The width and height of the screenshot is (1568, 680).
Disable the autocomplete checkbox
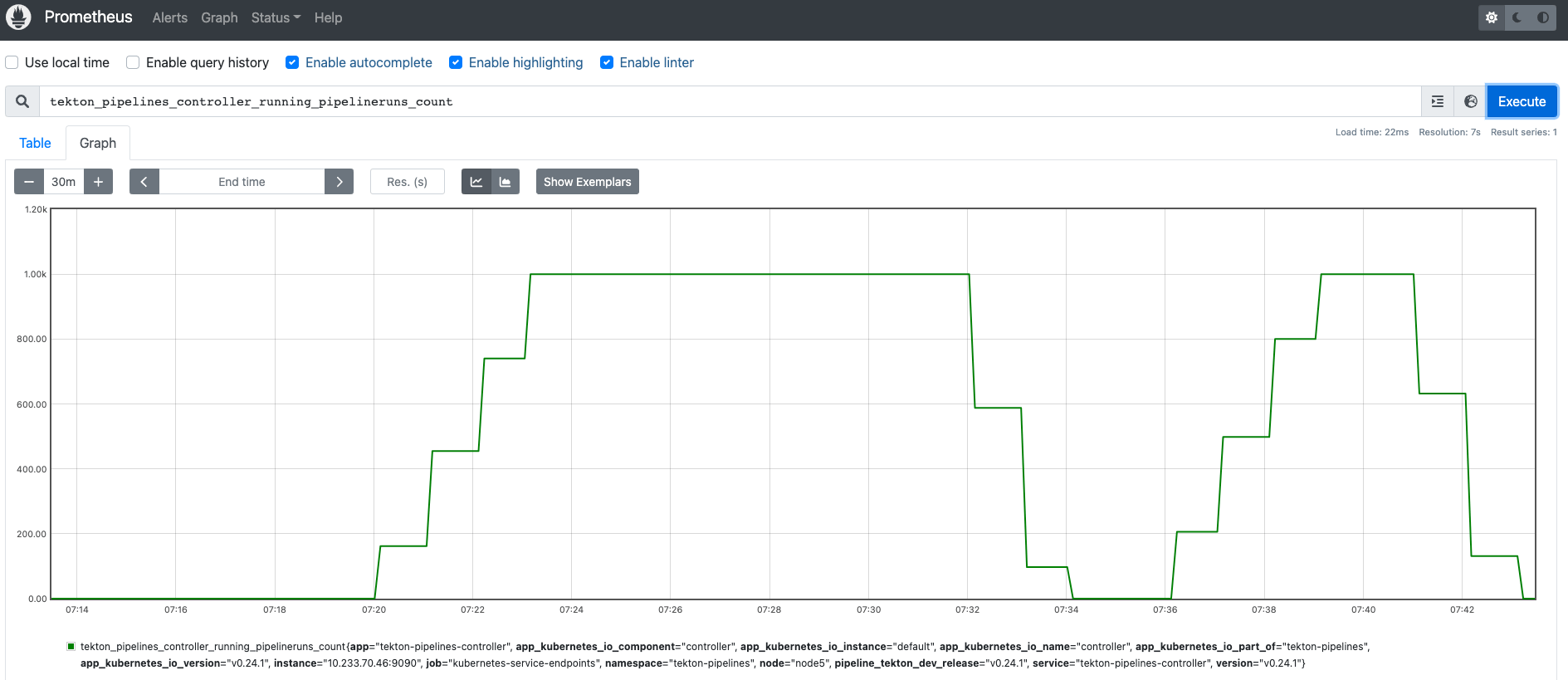292,62
